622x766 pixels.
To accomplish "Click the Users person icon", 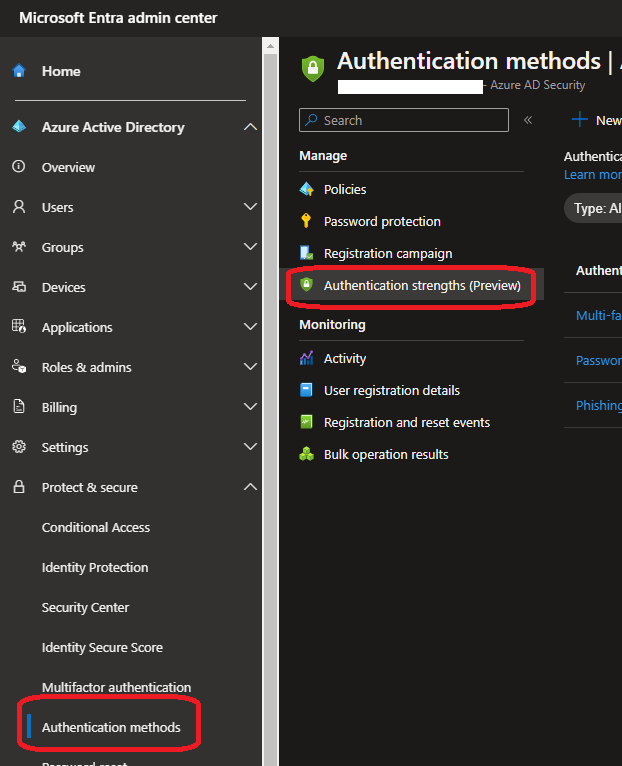I will (x=18, y=207).
